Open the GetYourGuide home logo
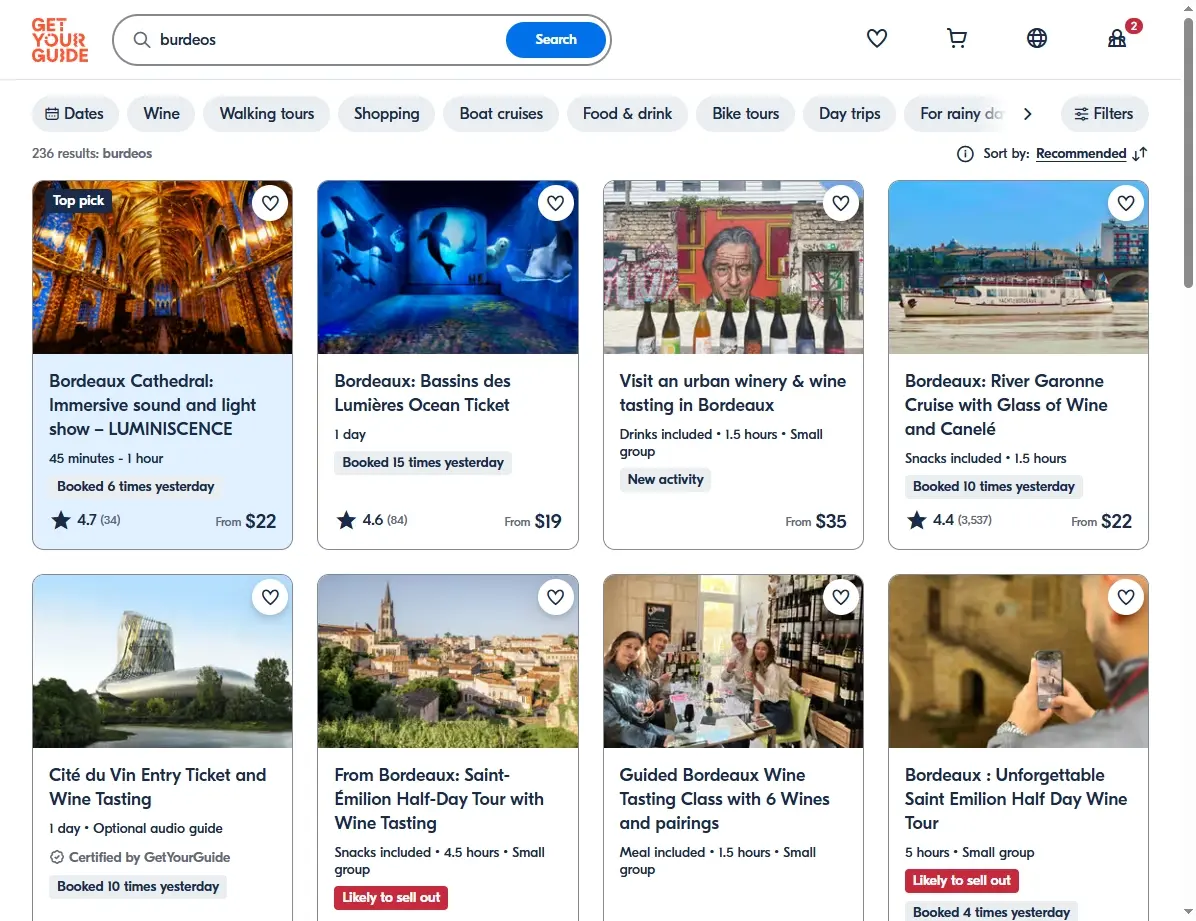The image size is (1196, 921). point(59,40)
